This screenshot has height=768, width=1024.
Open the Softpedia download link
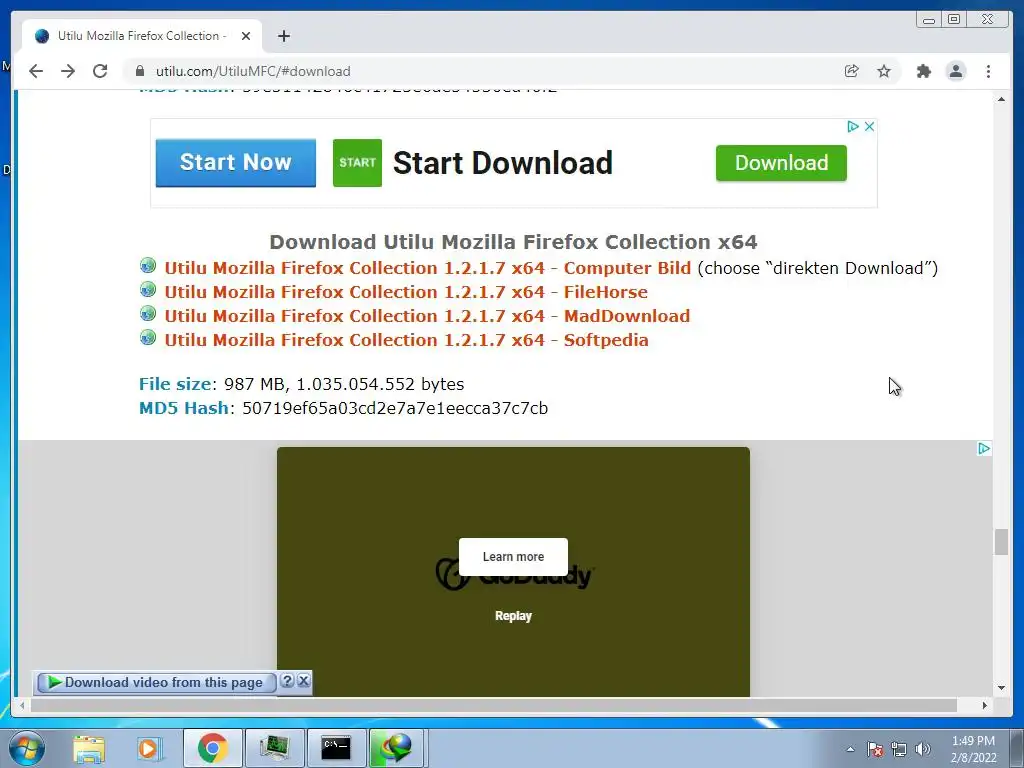click(406, 340)
